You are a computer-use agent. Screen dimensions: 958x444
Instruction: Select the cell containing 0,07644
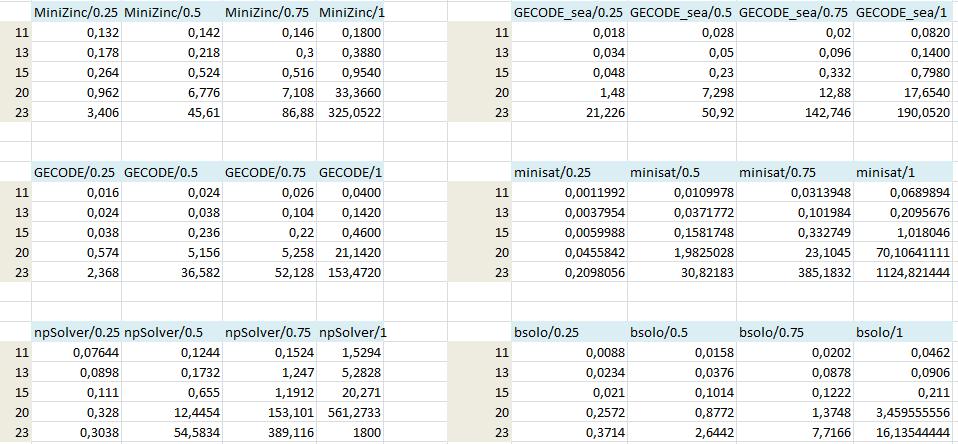coord(76,353)
